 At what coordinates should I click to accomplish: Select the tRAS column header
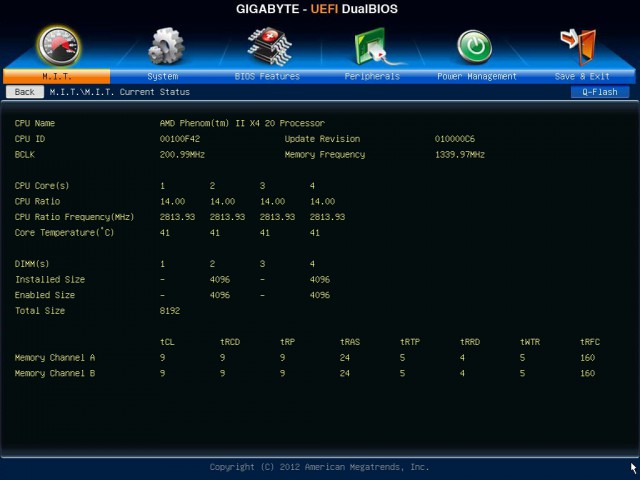click(350, 342)
